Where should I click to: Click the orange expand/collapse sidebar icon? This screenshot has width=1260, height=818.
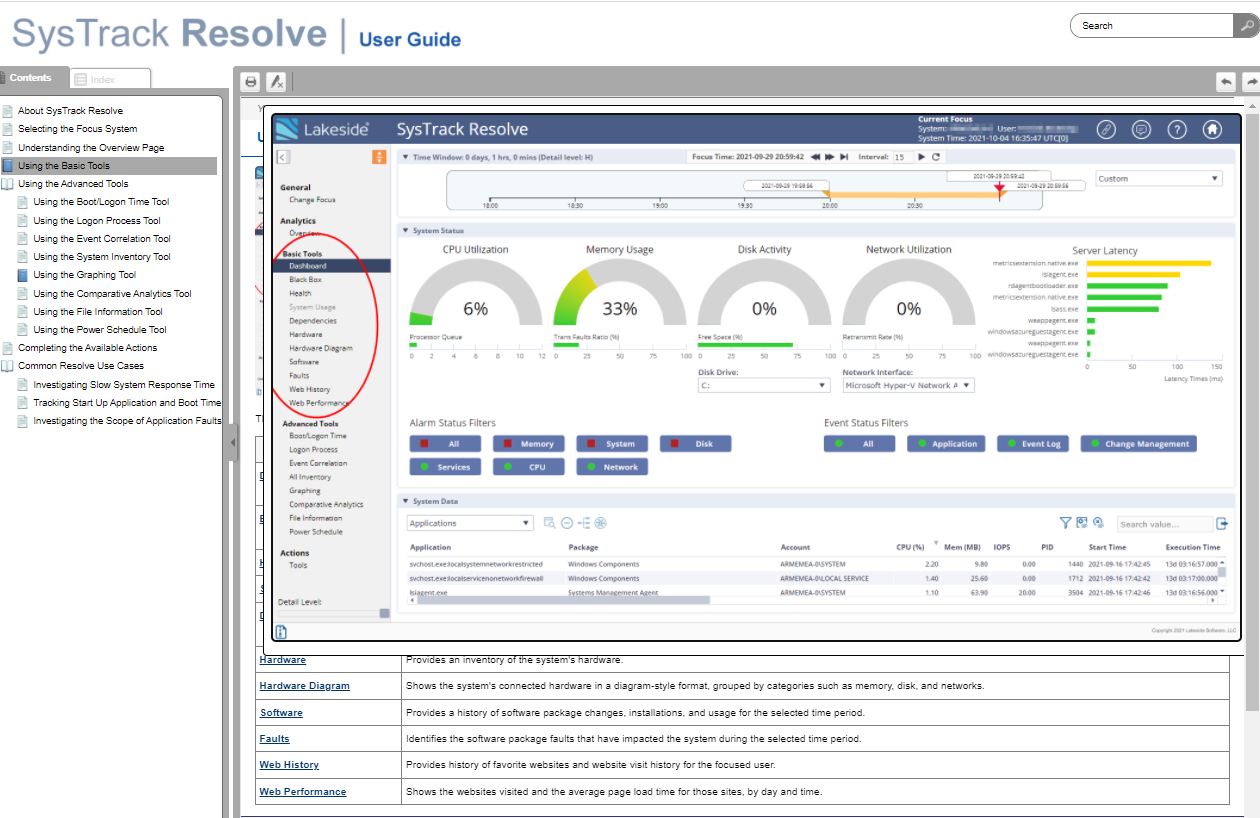click(x=379, y=157)
